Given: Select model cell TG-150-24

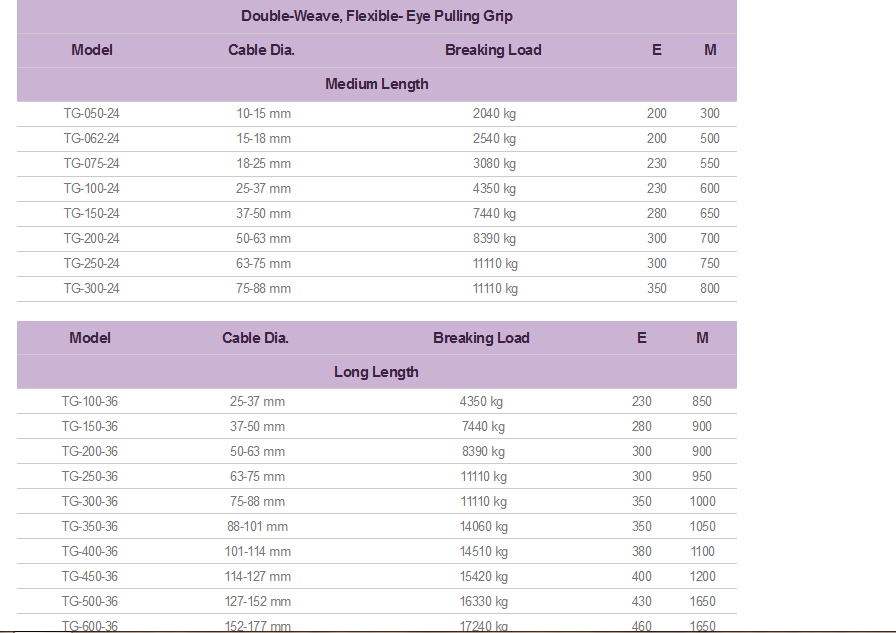Looking at the screenshot, I should point(91,214).
